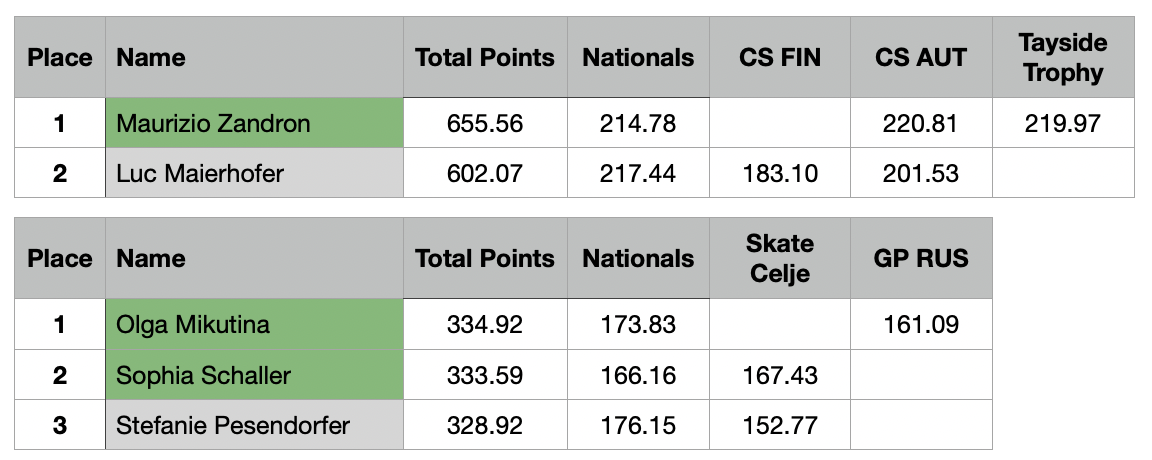Image resolution: width=1152 pixels, height=460 pixels.
Task: Select the 220.81 CS AUT score
Action: [921, 123]
